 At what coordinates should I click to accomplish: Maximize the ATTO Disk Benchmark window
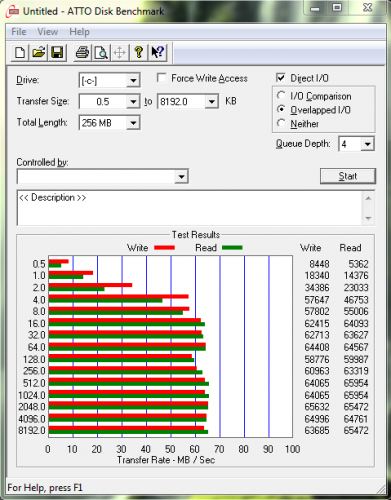pos(337,8)
